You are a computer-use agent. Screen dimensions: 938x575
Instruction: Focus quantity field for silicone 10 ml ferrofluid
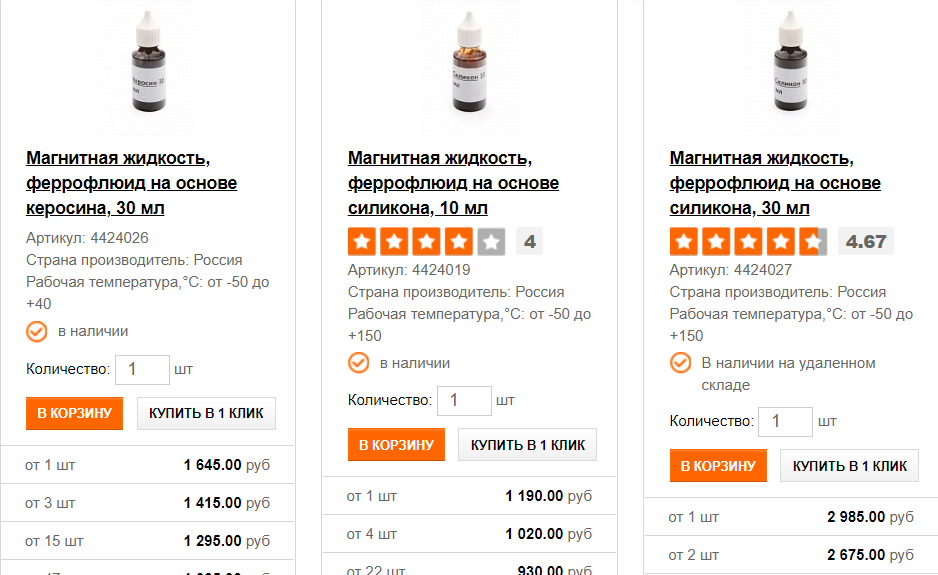pyautogui.click(x=464, y=401)
